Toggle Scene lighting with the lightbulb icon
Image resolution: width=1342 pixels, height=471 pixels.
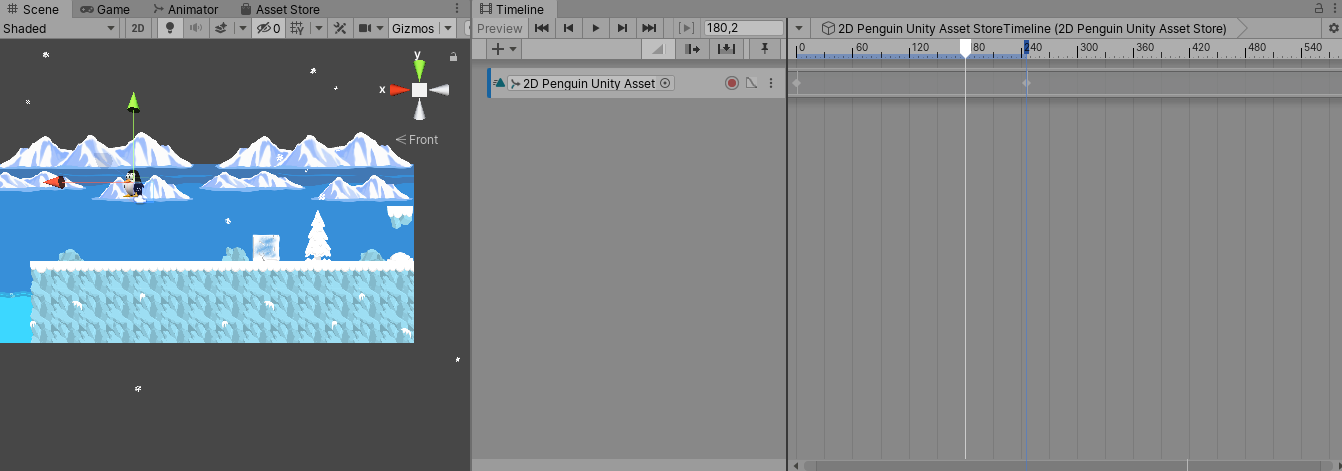click(x=169, y=28)
